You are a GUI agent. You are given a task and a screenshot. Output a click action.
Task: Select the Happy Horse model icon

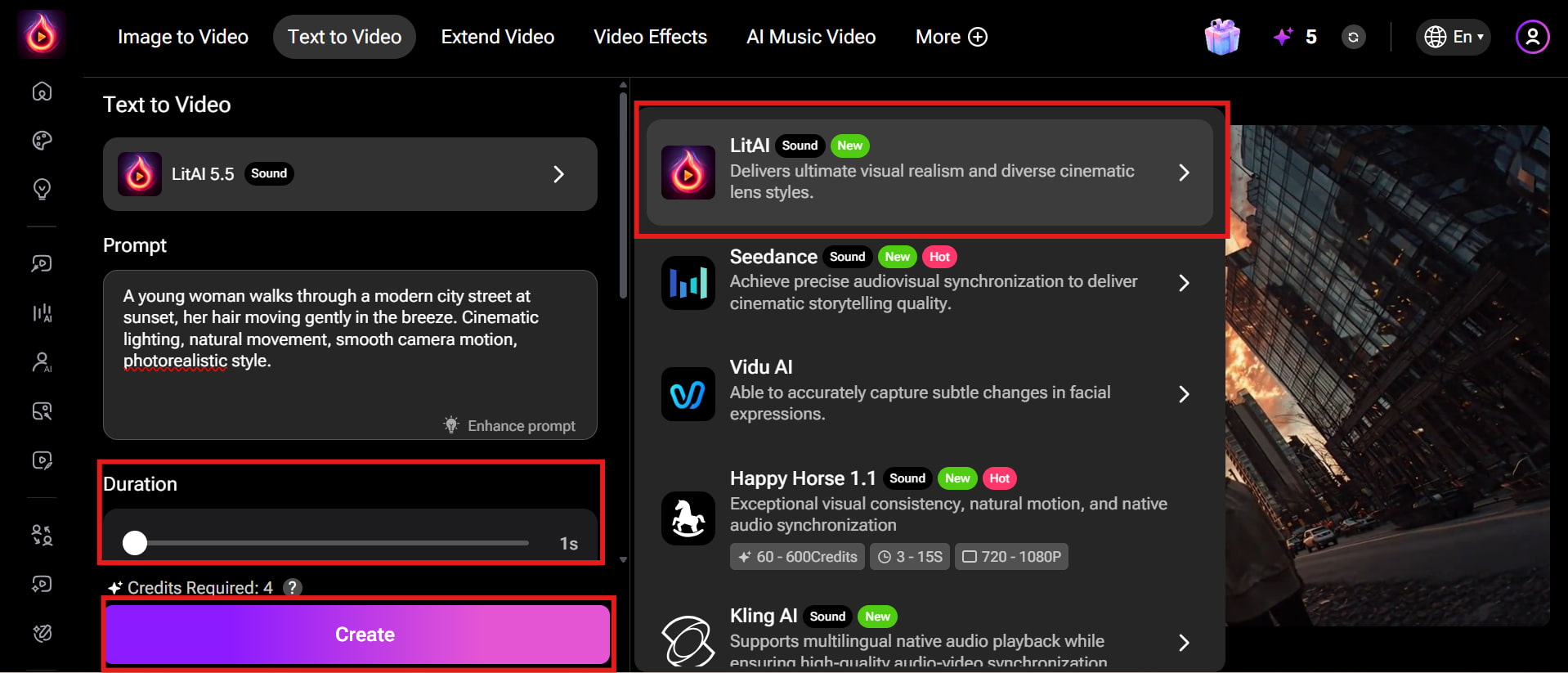pos(688,518)
